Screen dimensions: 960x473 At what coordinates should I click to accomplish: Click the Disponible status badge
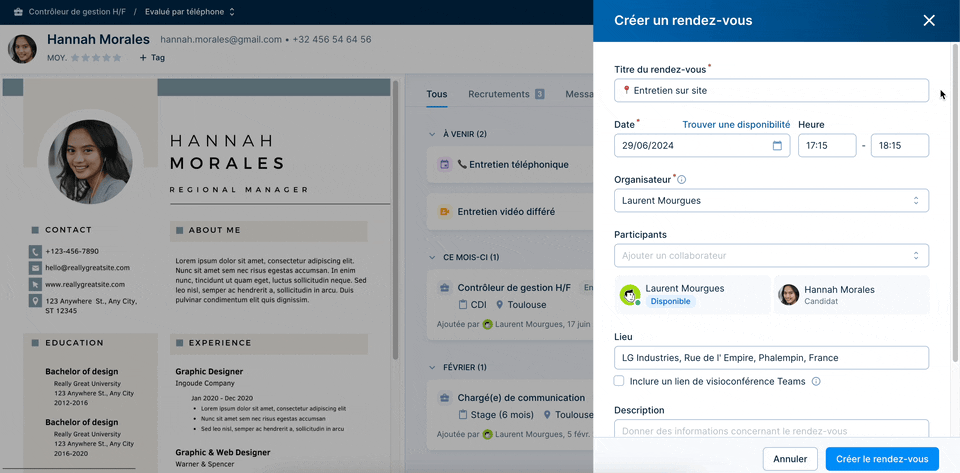[670, 302]
